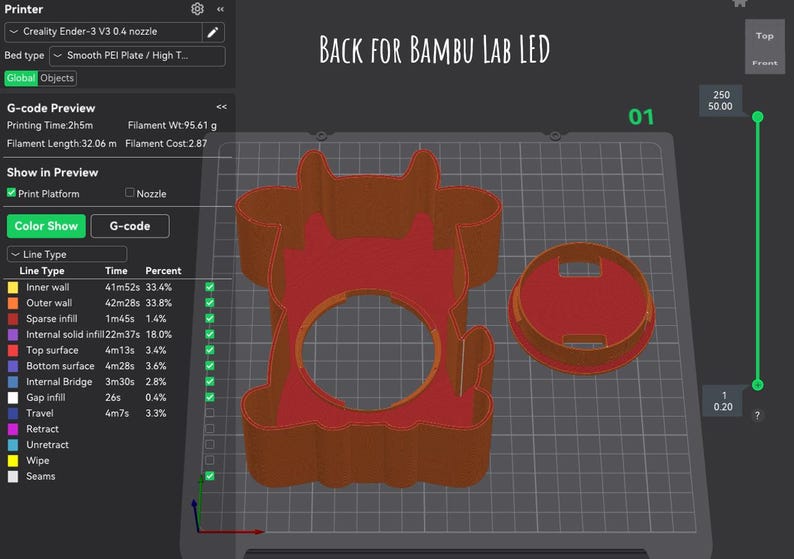Click the Percent column header

coord(163,271)
